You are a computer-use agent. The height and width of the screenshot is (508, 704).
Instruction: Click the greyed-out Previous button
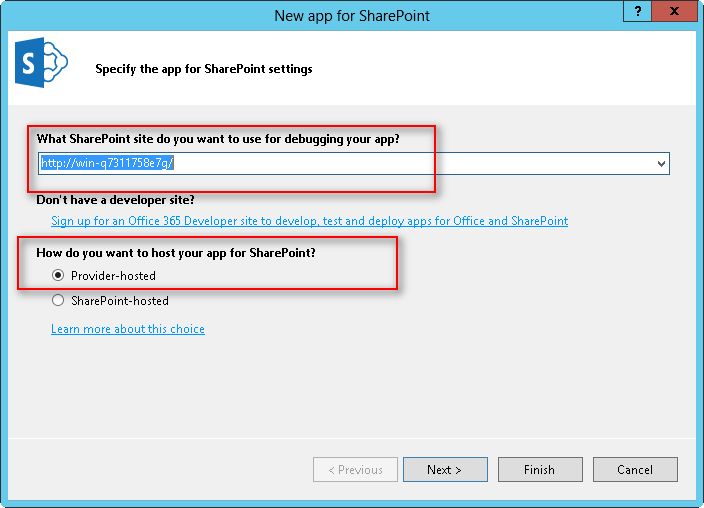355,470
